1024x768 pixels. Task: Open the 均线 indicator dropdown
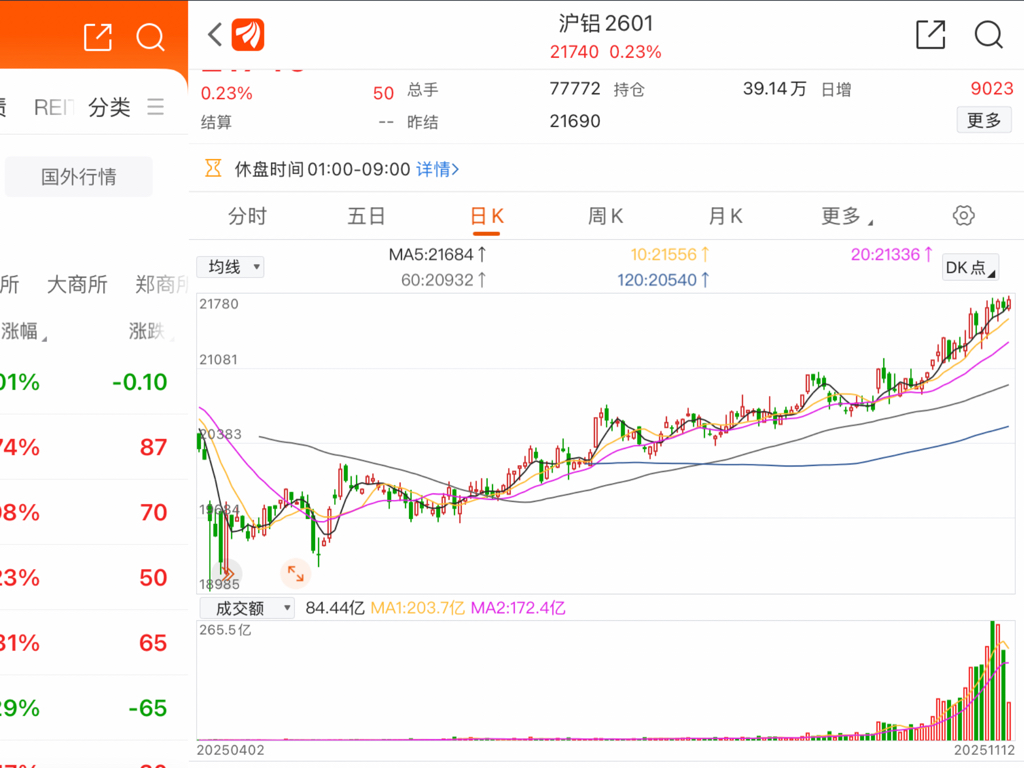pos(231,266)
